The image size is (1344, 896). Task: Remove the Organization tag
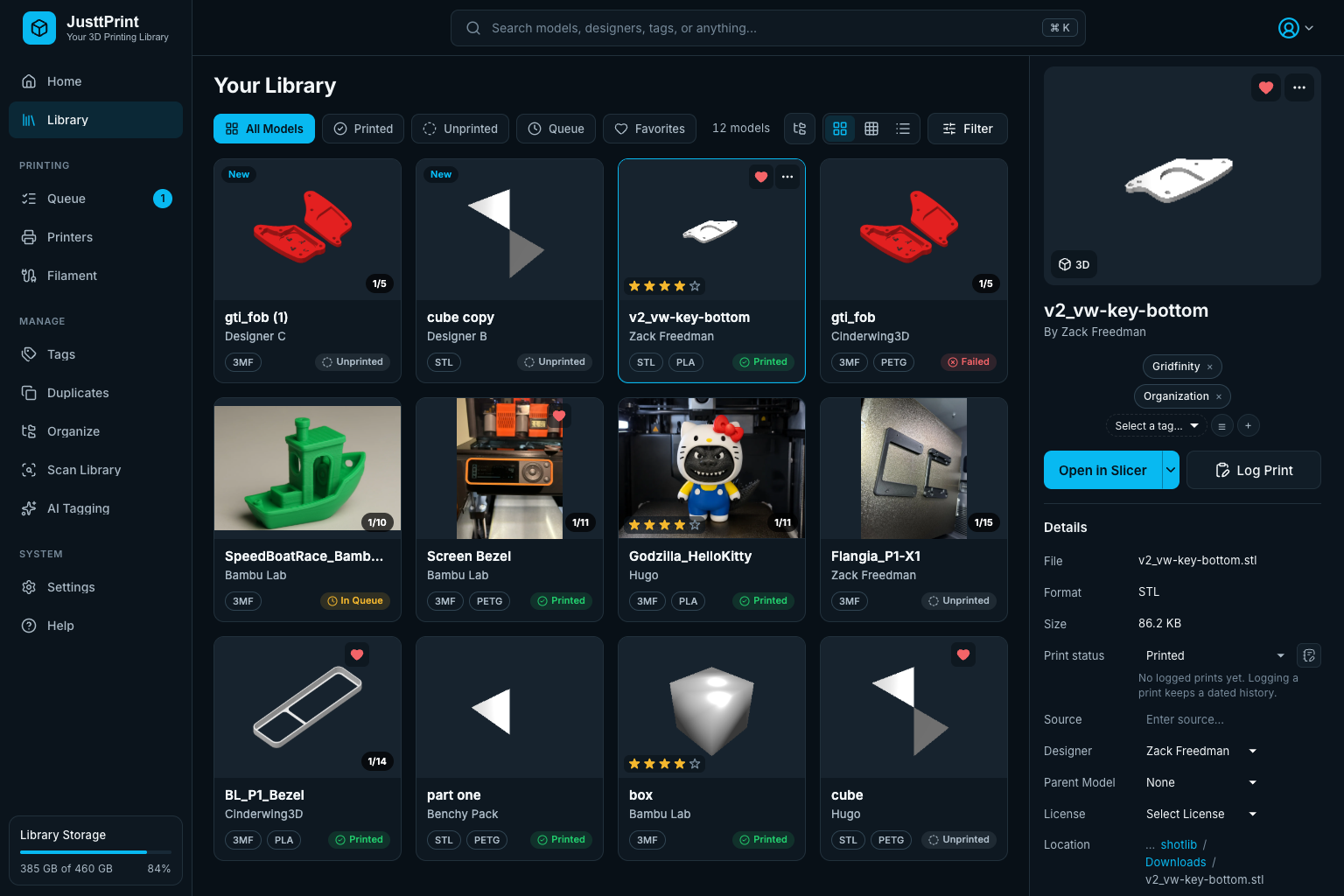pos(1219,396)
